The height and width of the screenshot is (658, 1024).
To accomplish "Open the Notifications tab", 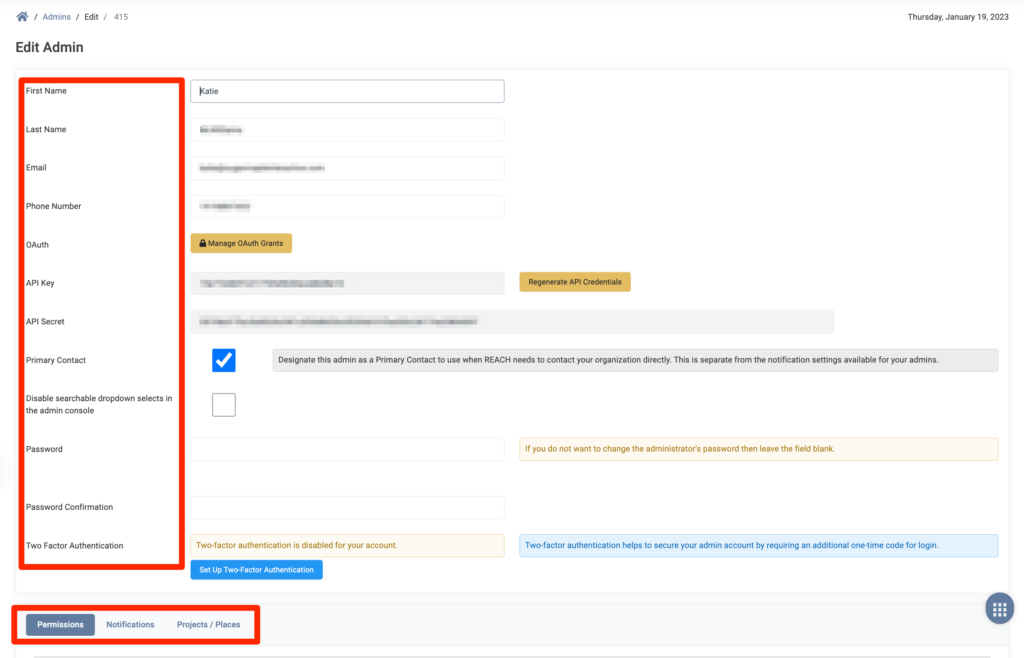I will pyautogui.click(x=130, y=625).
